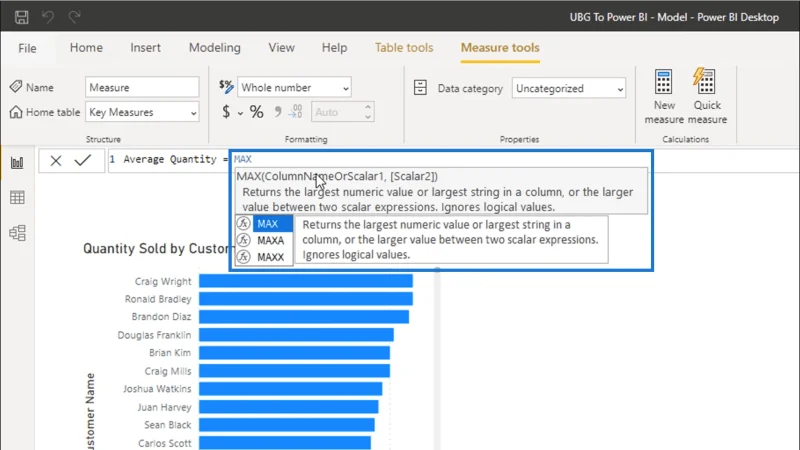Click the Douglas Franklin bar
The width and height of the screenshot is (800, 450).
[x=296, y=335]
